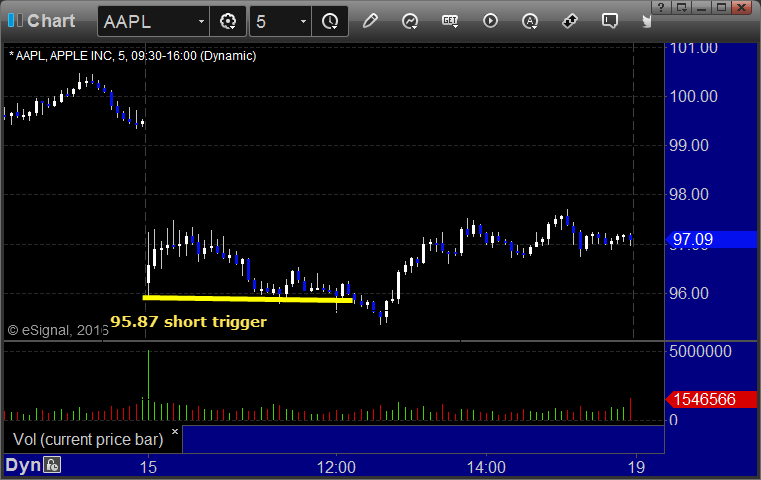Open the time template clock icon
Viewport: 761px width, 480px height.
click(x=330, y=21)
